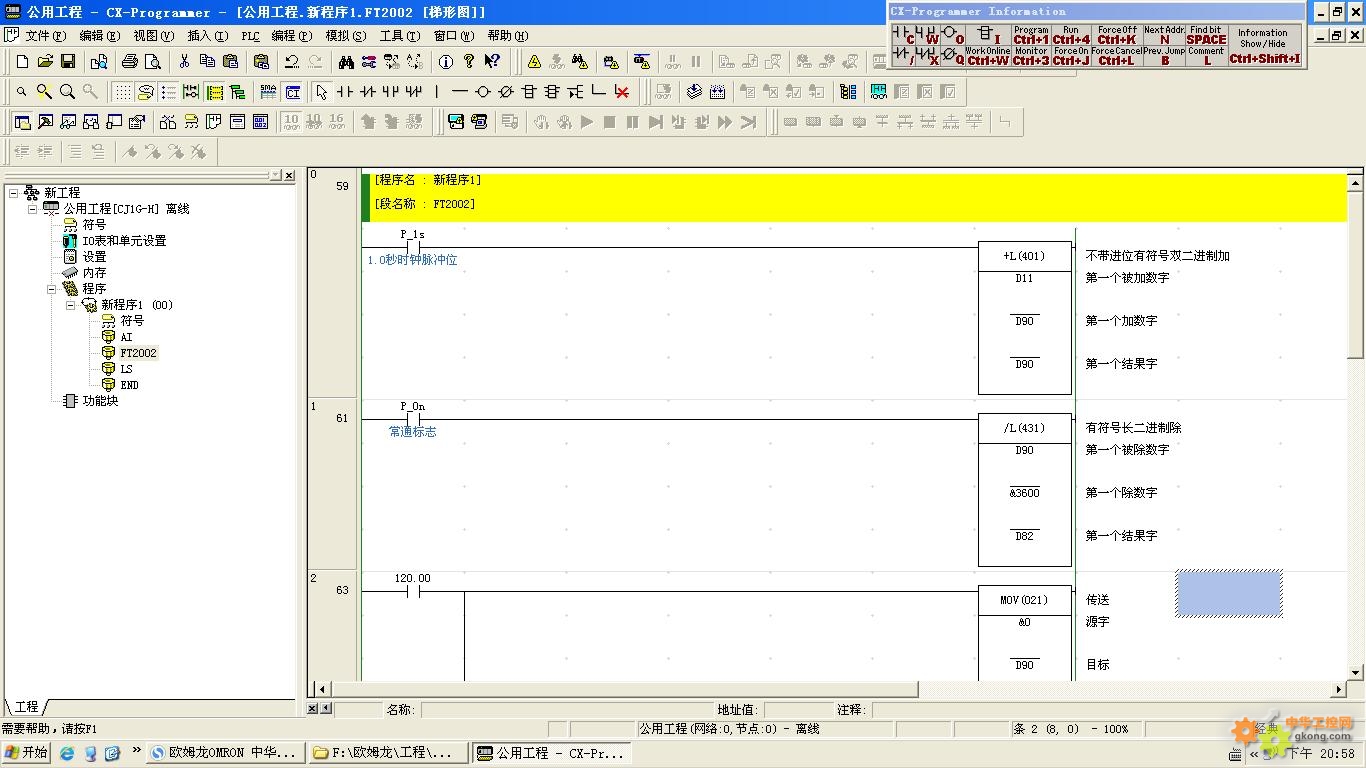Collapse the 新工程 root node
1366x768 pixels.
(x=13, y=193)
